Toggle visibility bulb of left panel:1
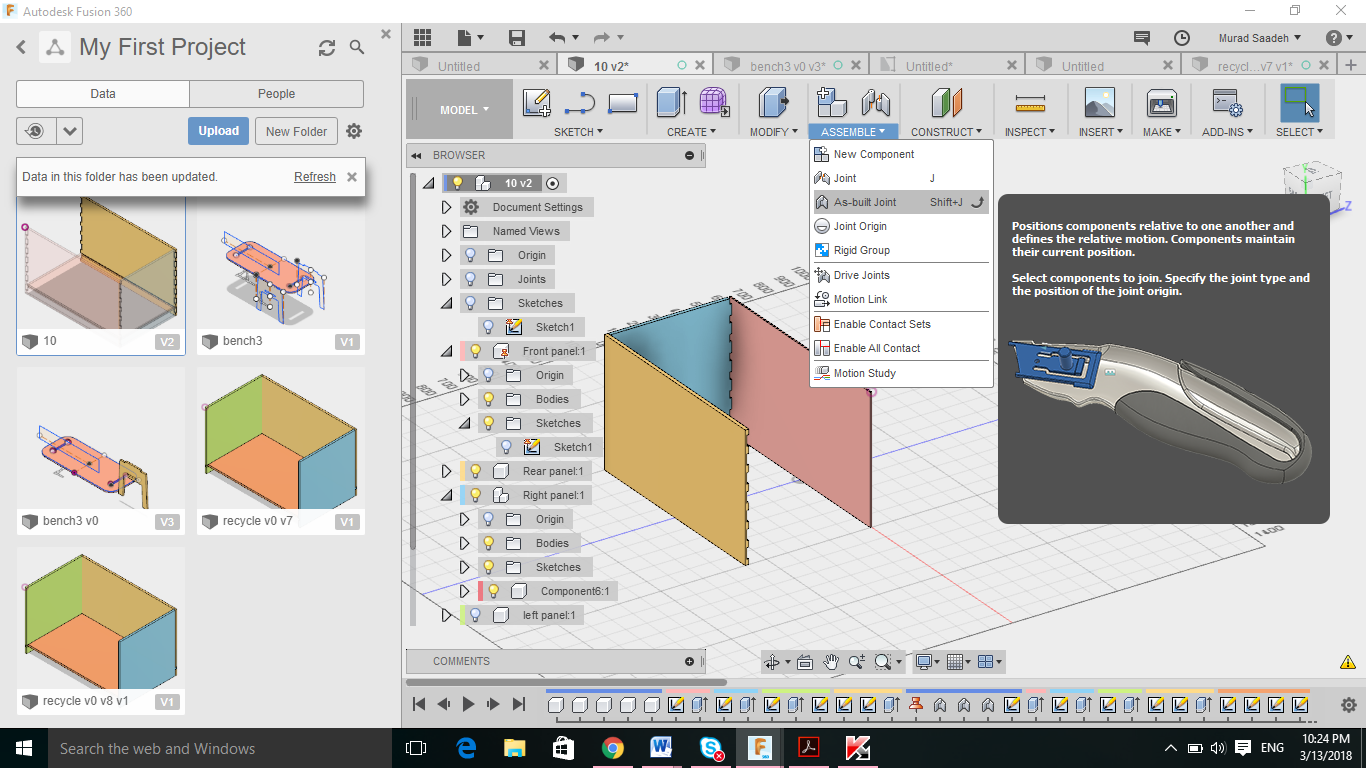Image resolution: width=1366 pixels, height=768 pixels. click(x=476, y=615)
